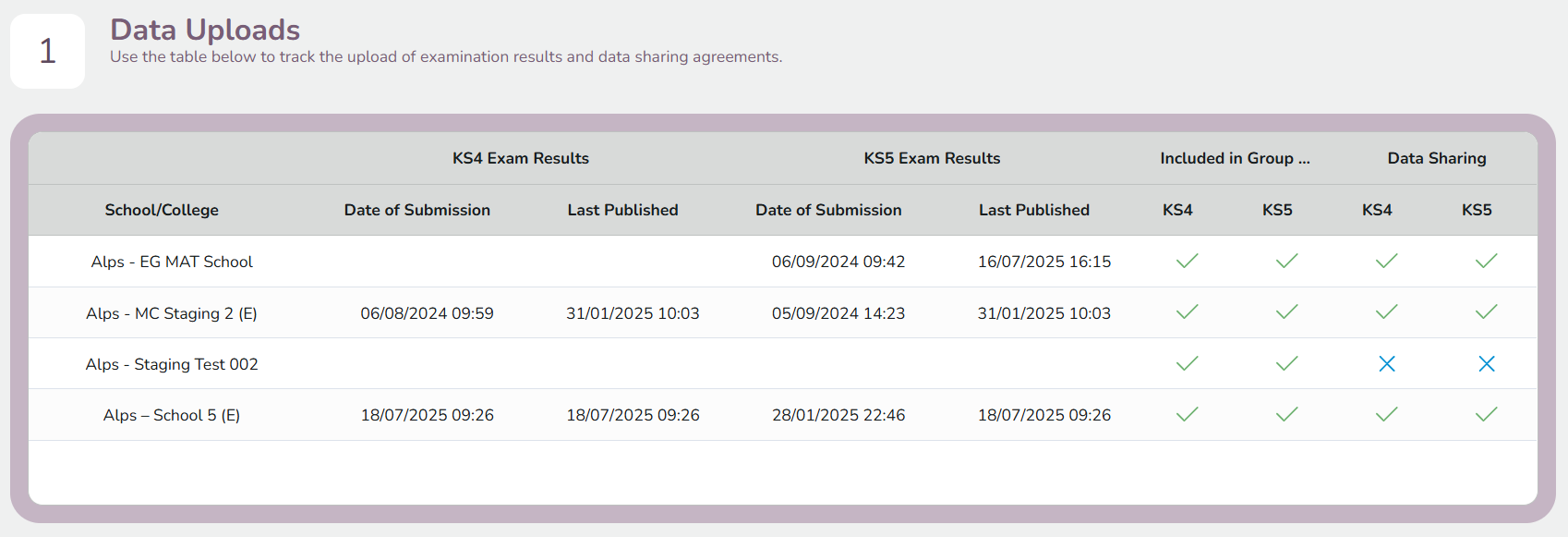Click Data Sharing KS4 tick for MC Staging 2 (E)
This screenshot has height=537, width=1568.
1386,312
